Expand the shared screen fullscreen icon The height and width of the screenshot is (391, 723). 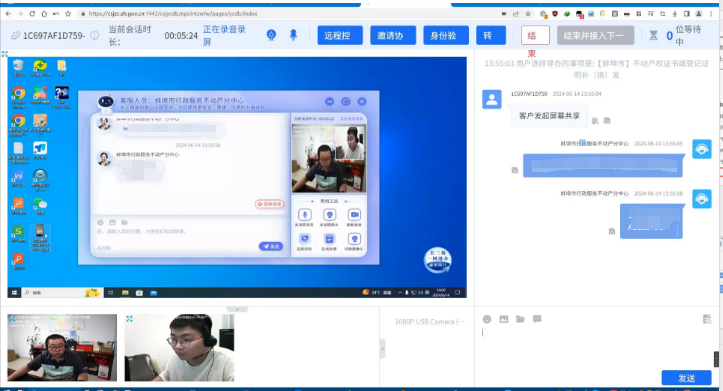pos(5,54)
